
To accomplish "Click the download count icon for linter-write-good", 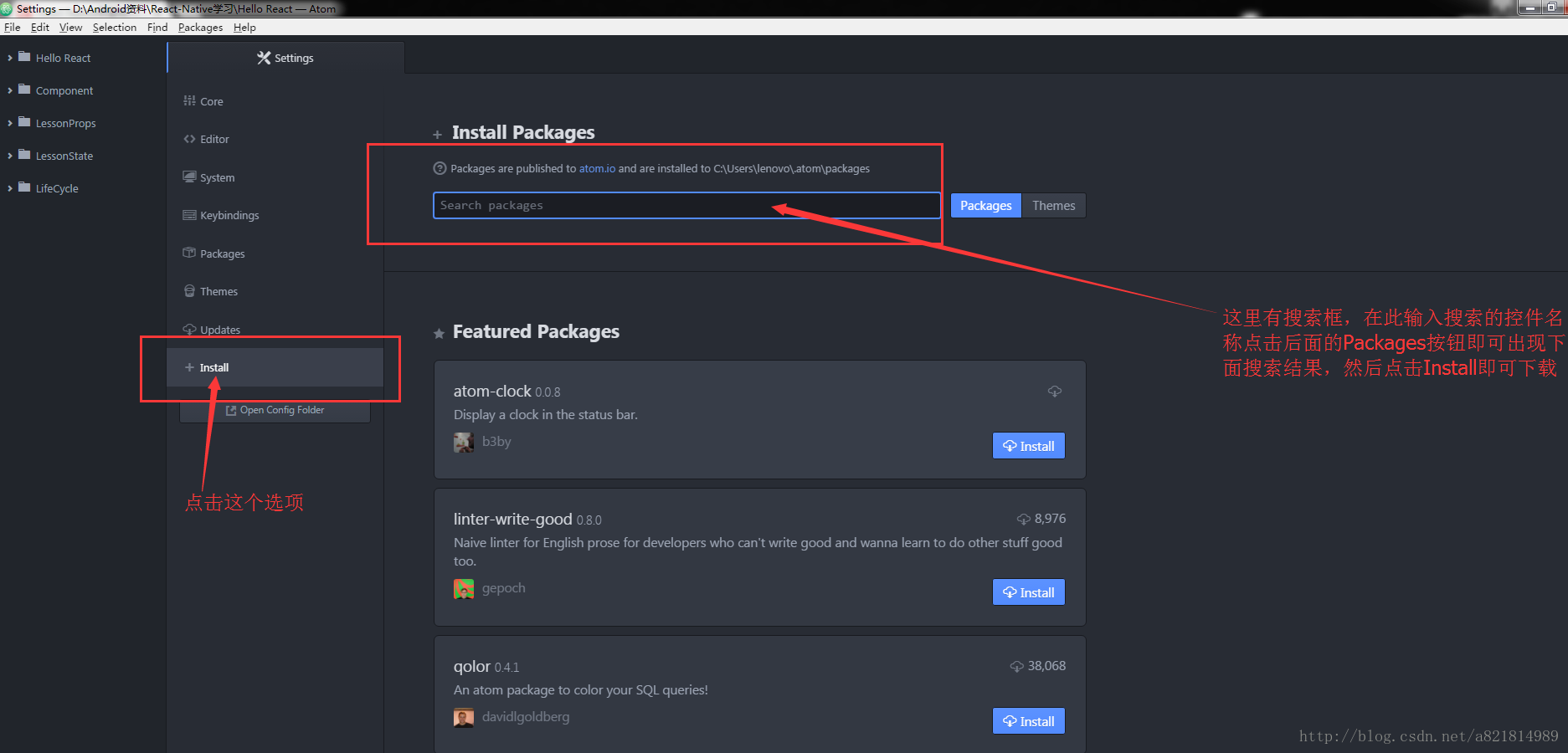I will 1024,519.
